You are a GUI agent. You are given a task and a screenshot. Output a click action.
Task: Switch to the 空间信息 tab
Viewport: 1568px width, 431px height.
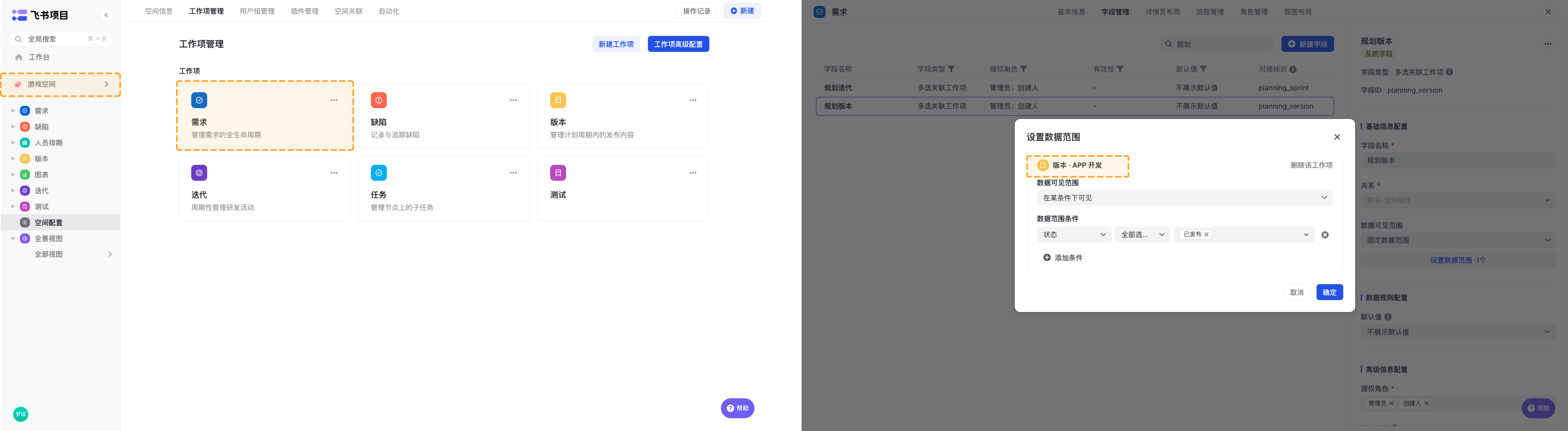click(159, 12)
